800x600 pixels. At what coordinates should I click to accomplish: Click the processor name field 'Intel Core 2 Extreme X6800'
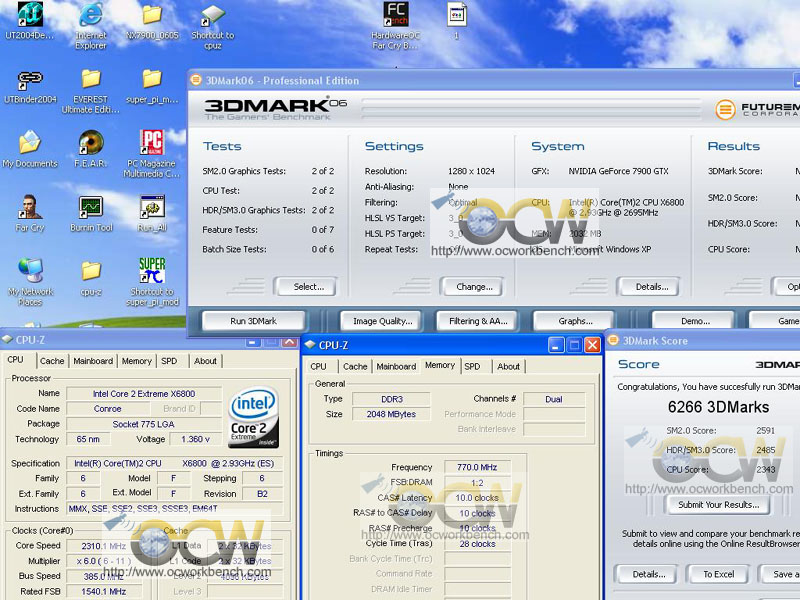[x=144, y=394]
